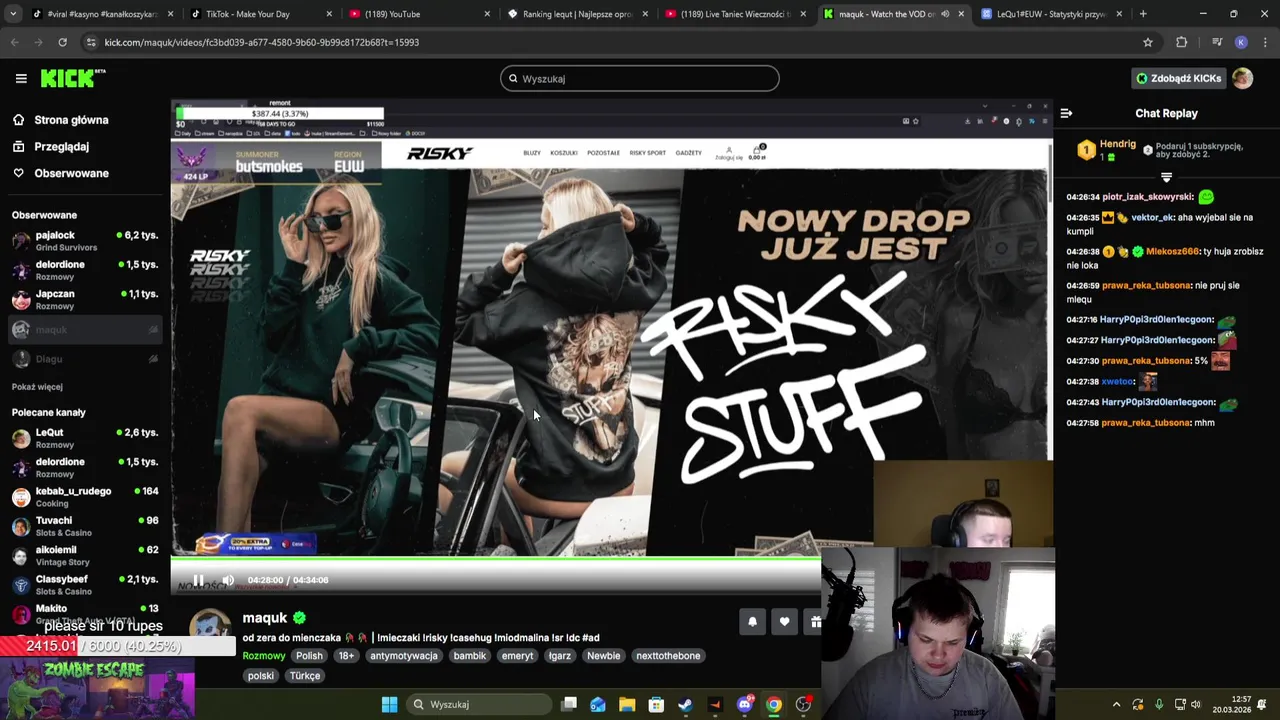Open Microsoft Store from taskbar
Viewport: 1280px width, 720px height.
pyautogui.click(x=656, y=704)
